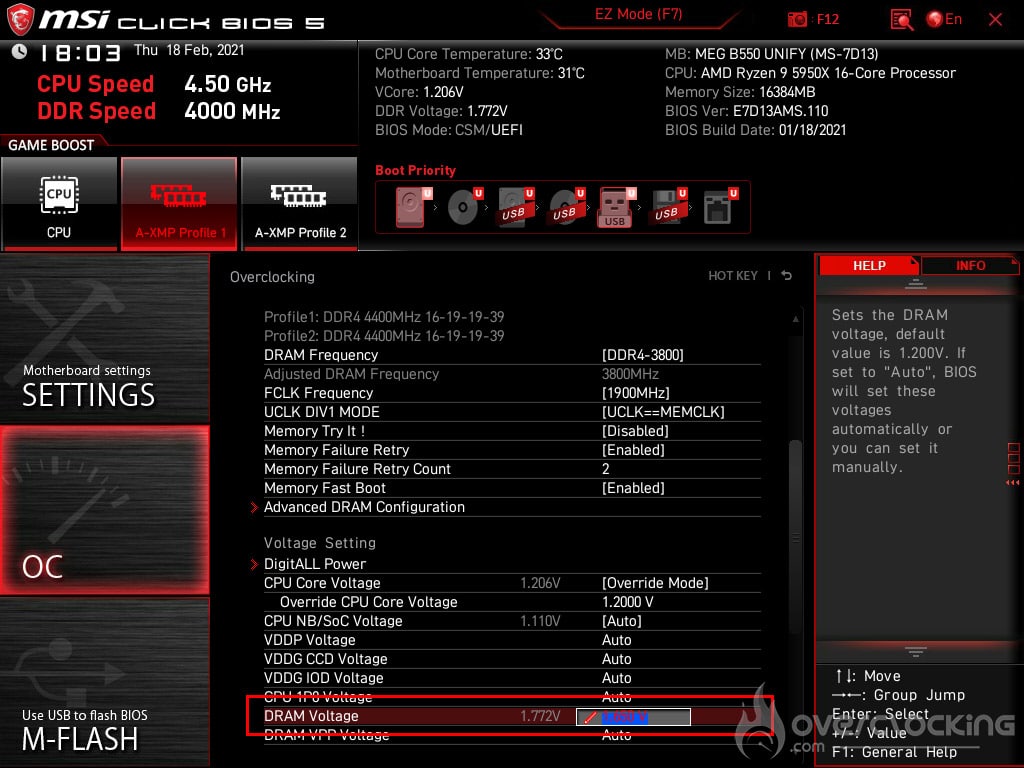The image size is (1024, 768).
Task: Go back using the return arrow icon
Action: coord(786,276)
